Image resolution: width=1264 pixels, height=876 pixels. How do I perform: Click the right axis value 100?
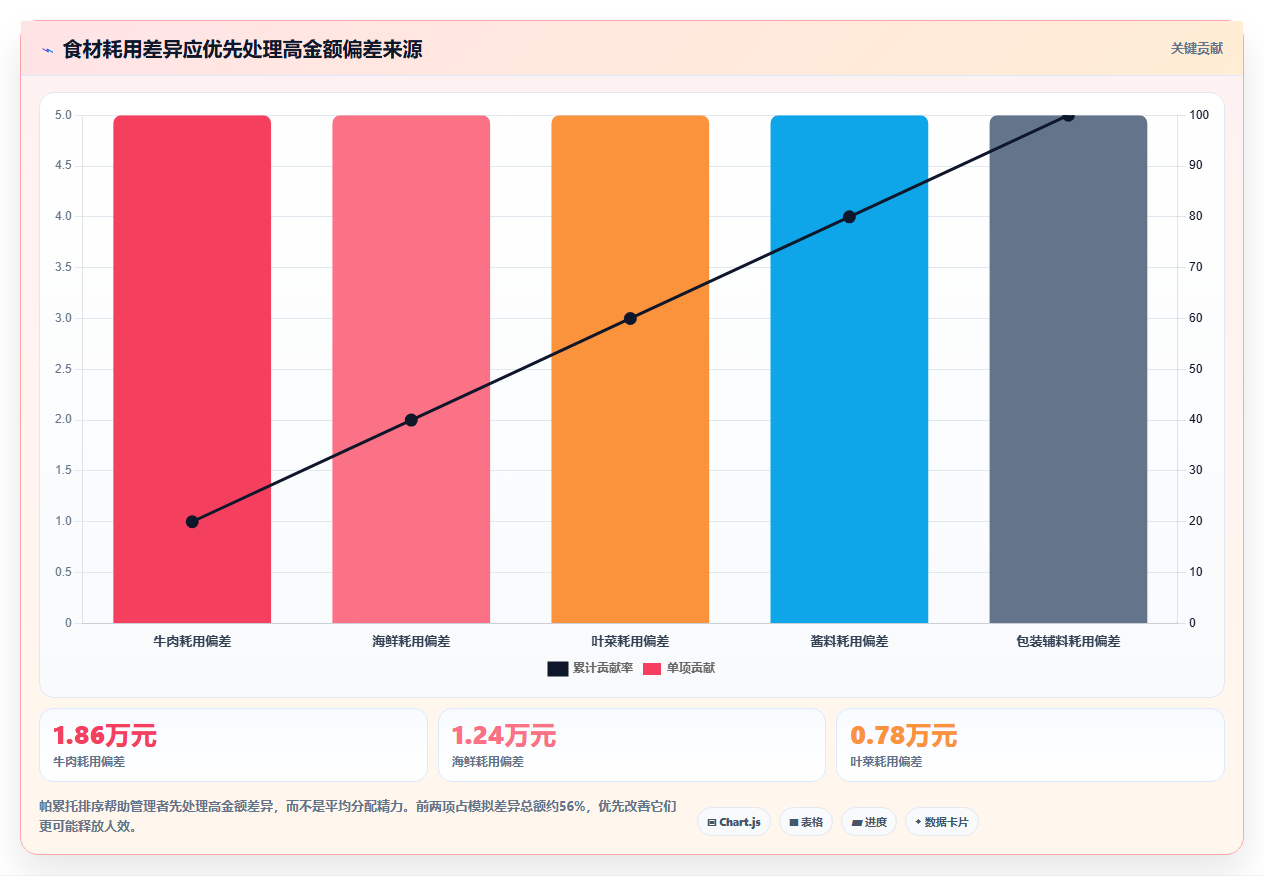tap(1199, 115)
